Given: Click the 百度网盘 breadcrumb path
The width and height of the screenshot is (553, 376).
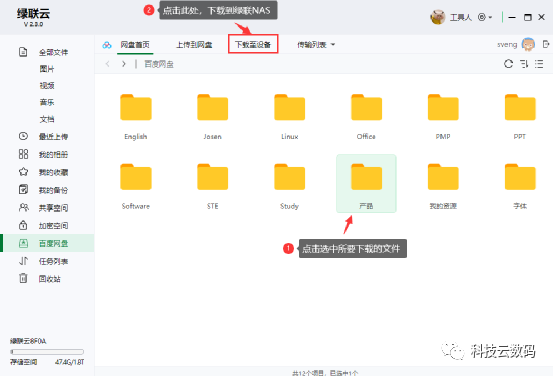Looking at the screenshot, I should pyautogui.click(x=159, y=64).
